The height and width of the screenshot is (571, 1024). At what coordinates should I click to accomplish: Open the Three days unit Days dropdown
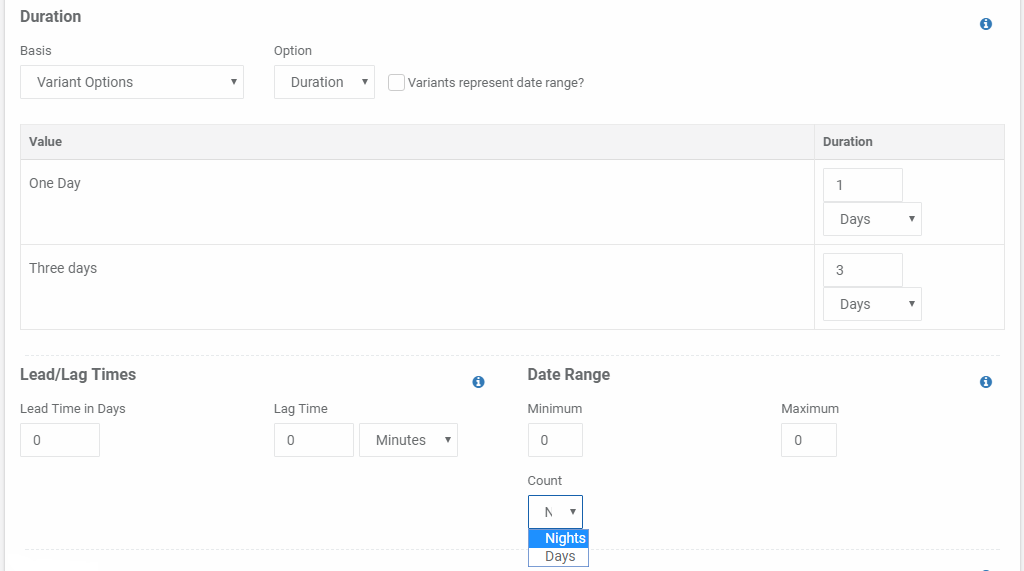(x=872, y=304)
